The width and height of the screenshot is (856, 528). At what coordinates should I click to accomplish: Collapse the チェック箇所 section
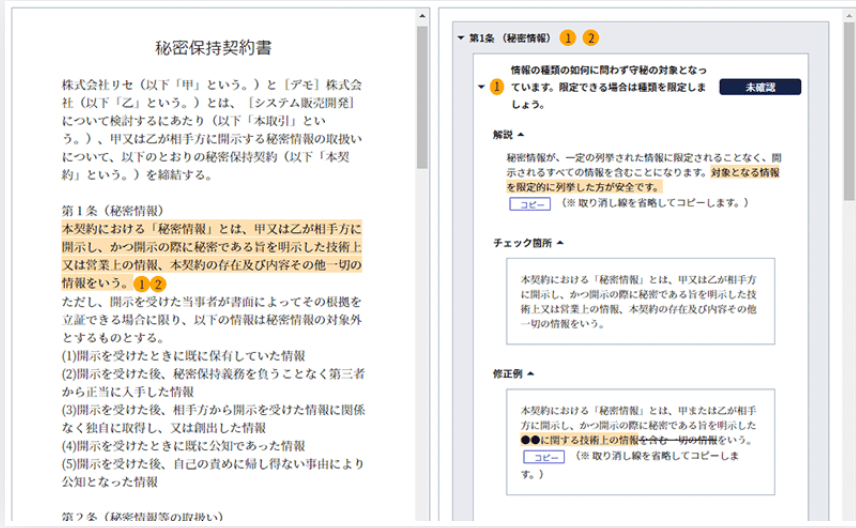coord(560,242)
